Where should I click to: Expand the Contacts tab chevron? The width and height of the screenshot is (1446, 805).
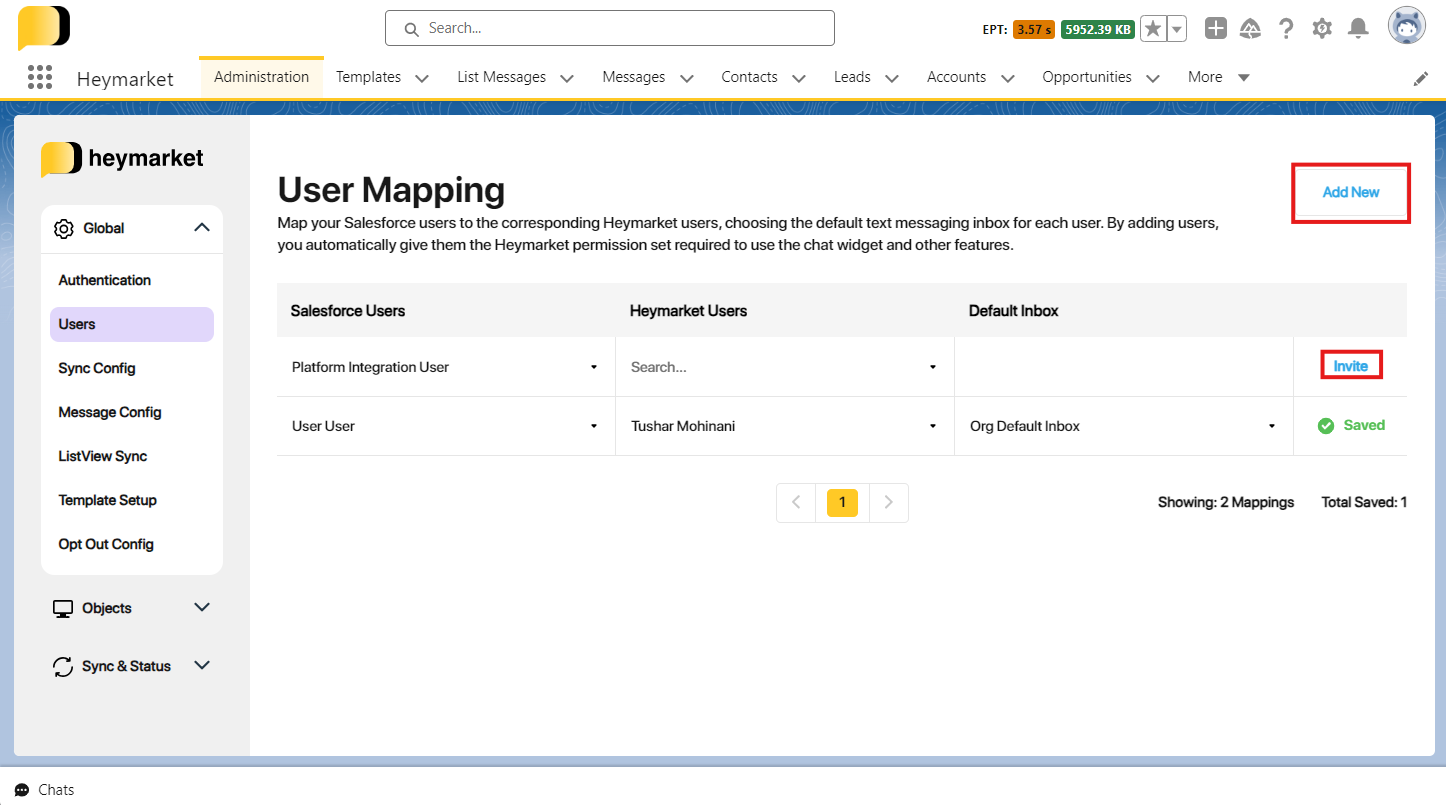[799, 78]
